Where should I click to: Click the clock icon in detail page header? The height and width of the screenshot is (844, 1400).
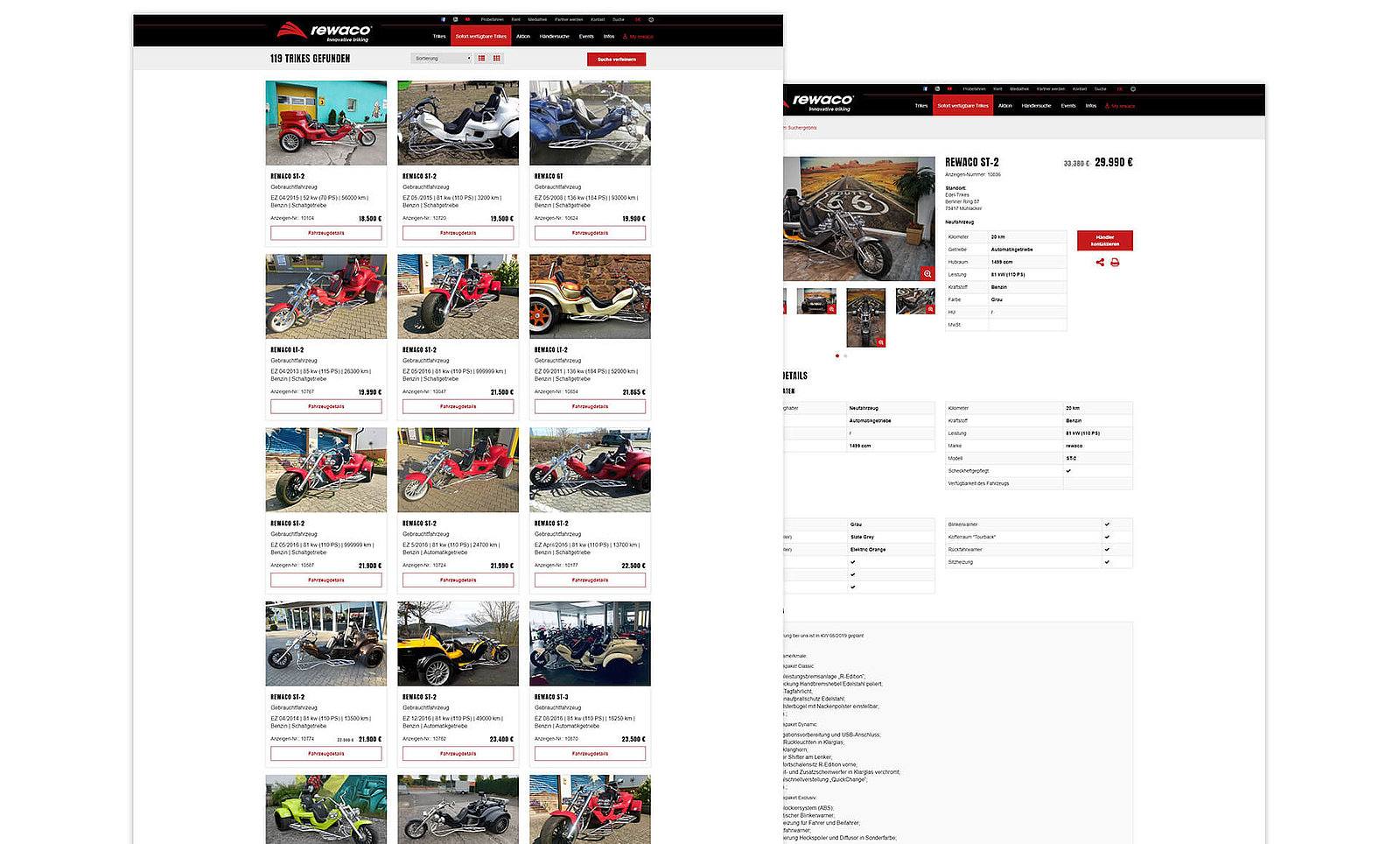coord(1133,88)
